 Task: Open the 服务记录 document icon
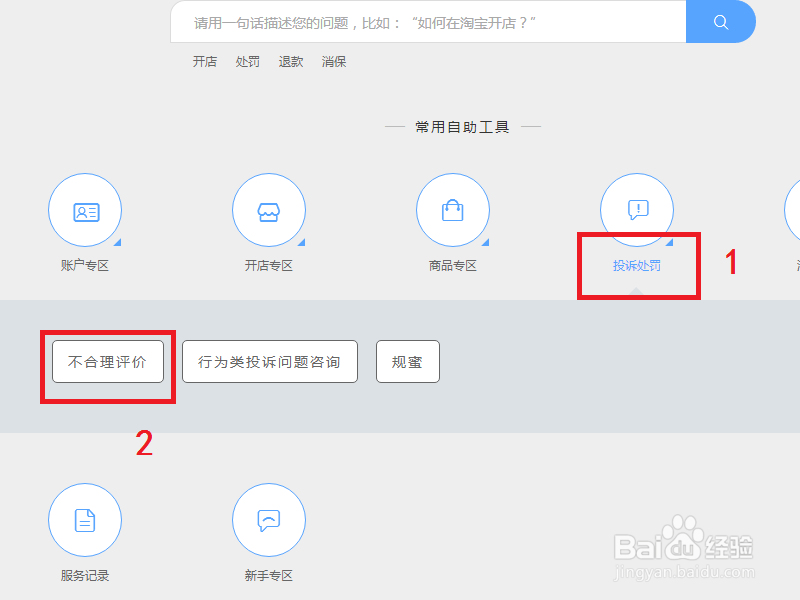[85, 520]
